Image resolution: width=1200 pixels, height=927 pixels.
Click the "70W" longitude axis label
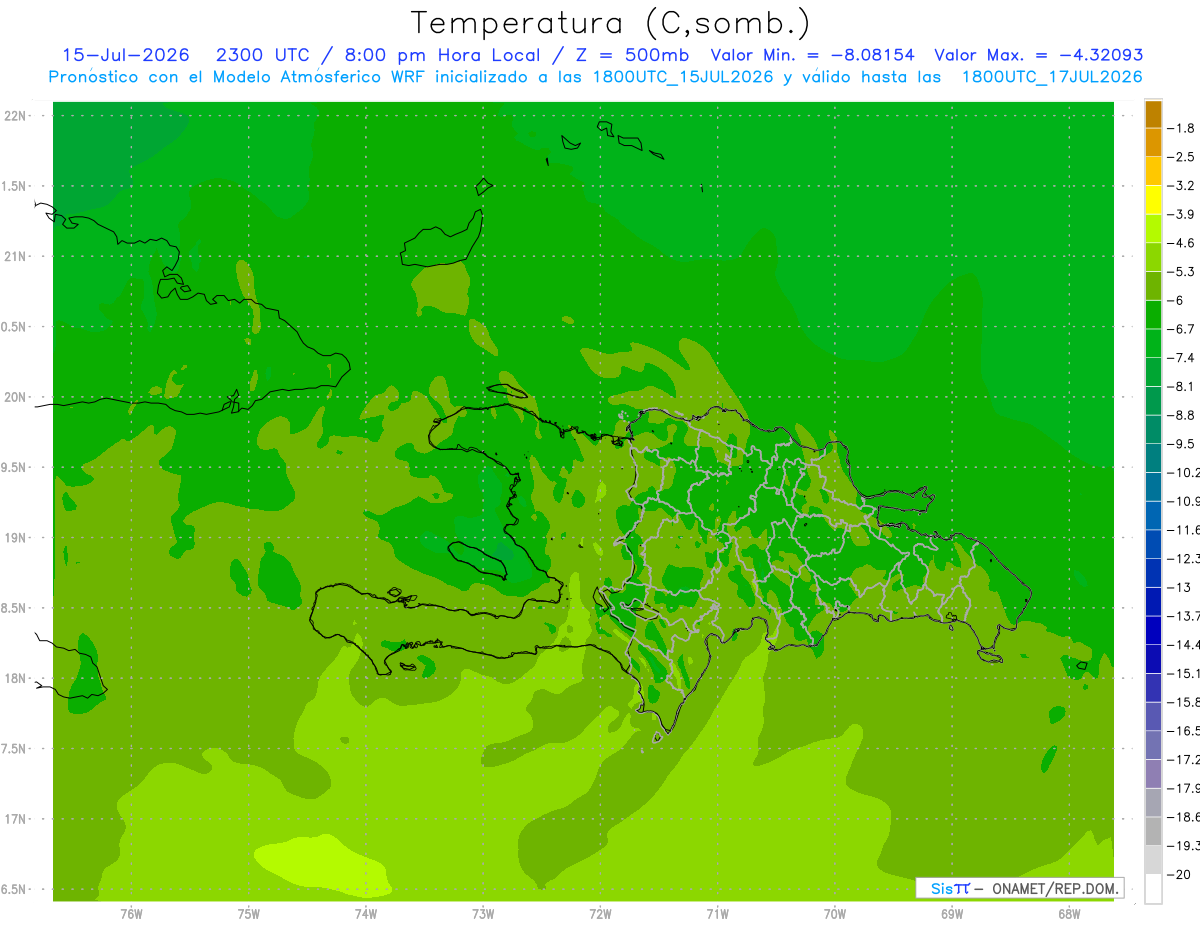coord(835,914)
